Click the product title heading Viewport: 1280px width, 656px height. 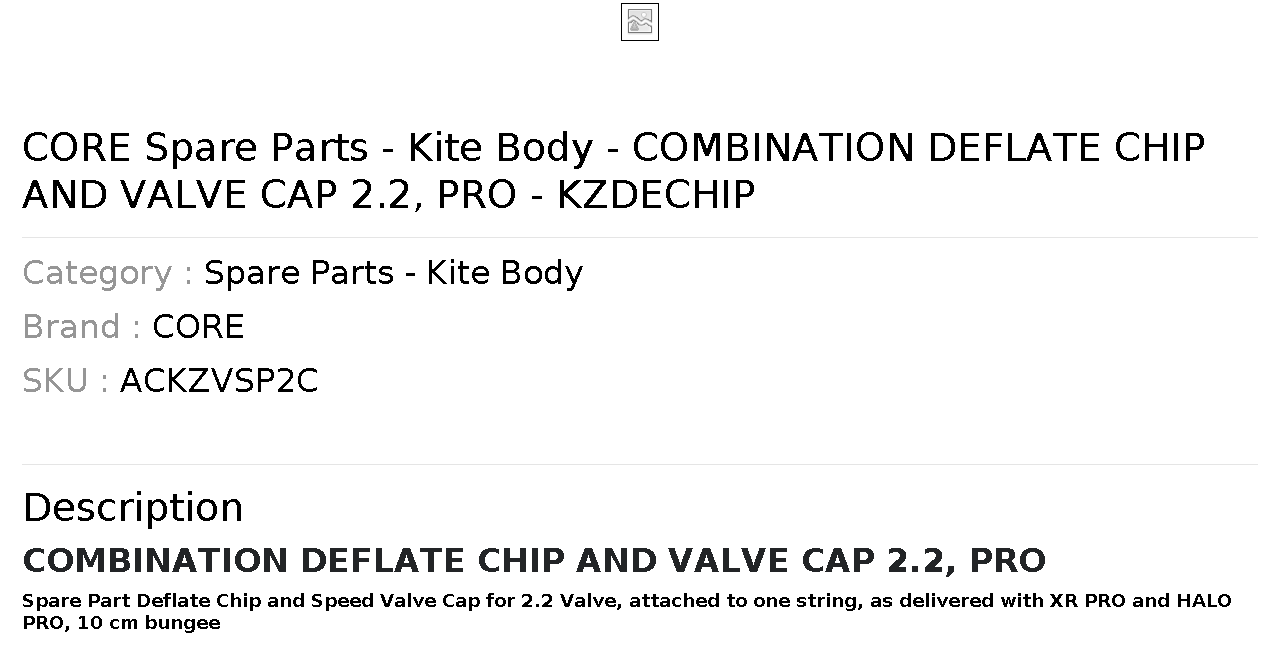point(613,171)
